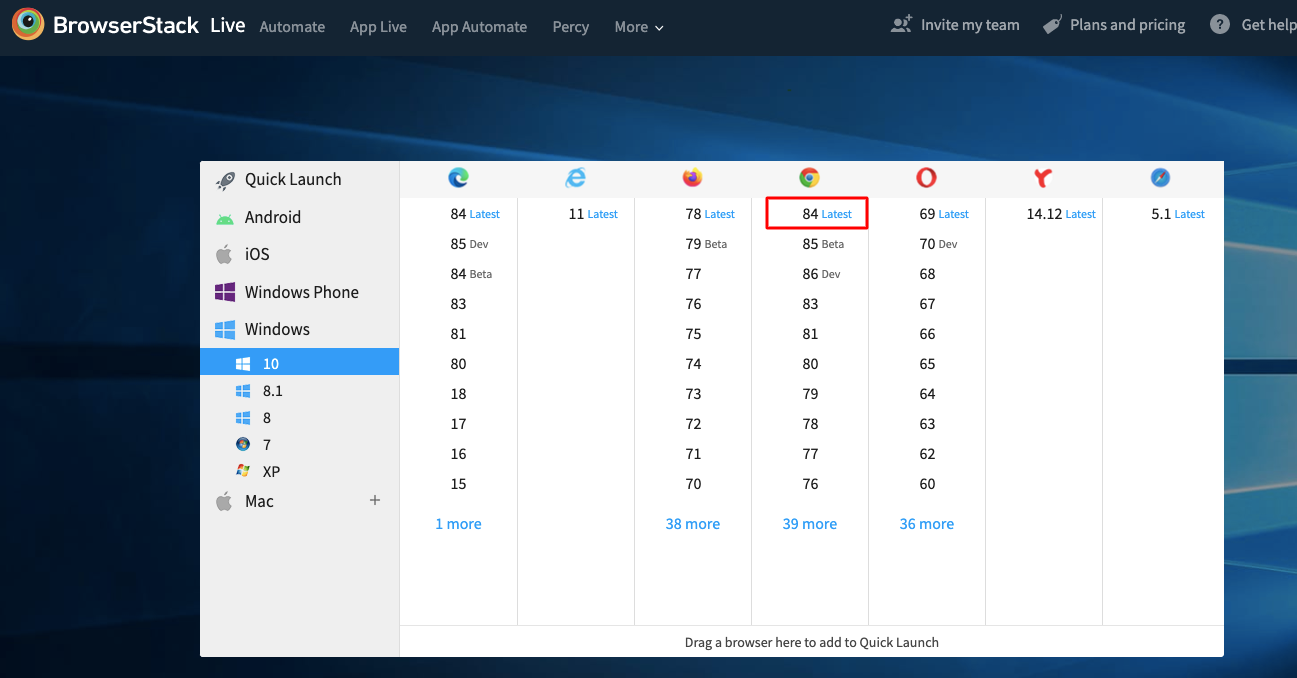Expand the Mac platform with plus icon
The image size is (1297, 678).
click(x=375, y=501)
